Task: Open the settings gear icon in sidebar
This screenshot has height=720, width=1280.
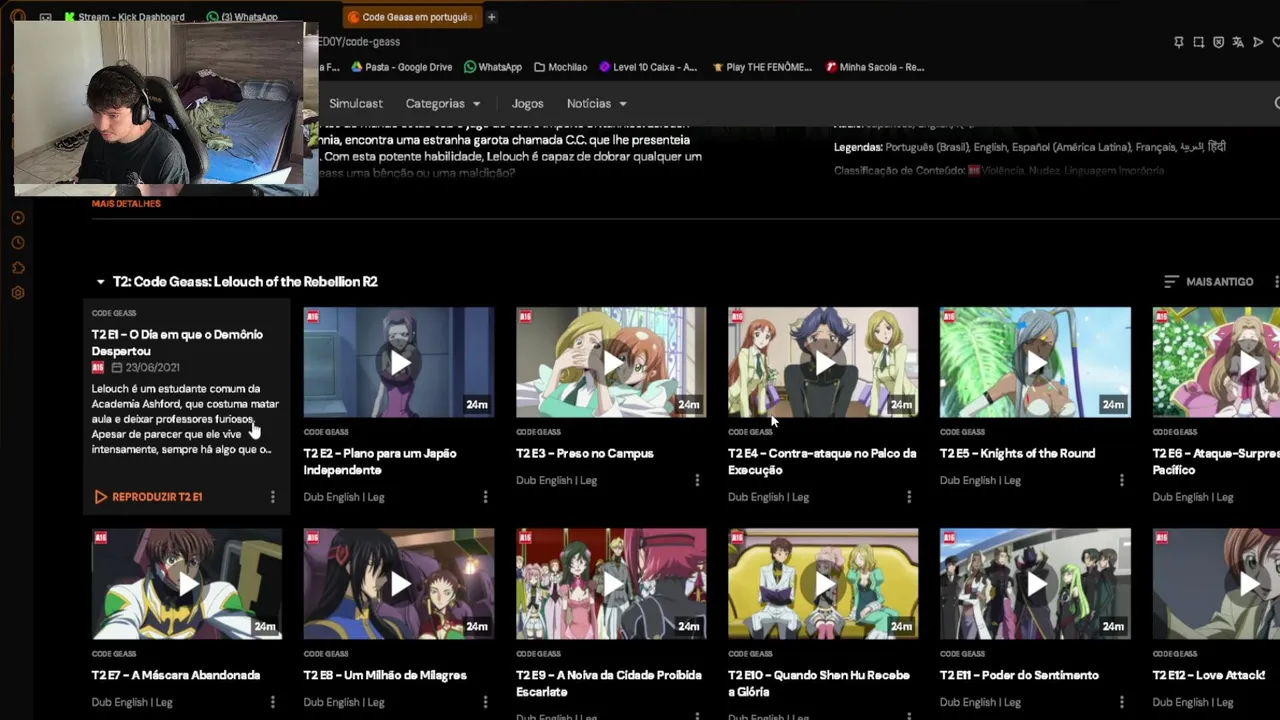Action: [x=18, y=293]
